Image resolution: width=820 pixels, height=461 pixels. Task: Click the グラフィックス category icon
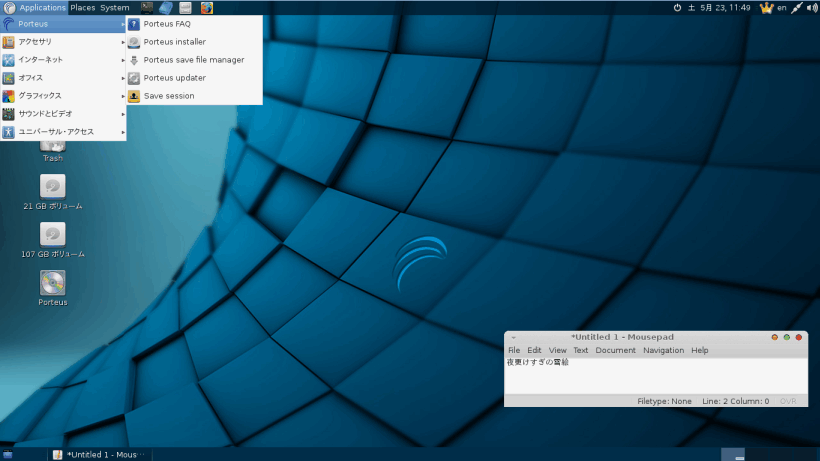(8, 96)
